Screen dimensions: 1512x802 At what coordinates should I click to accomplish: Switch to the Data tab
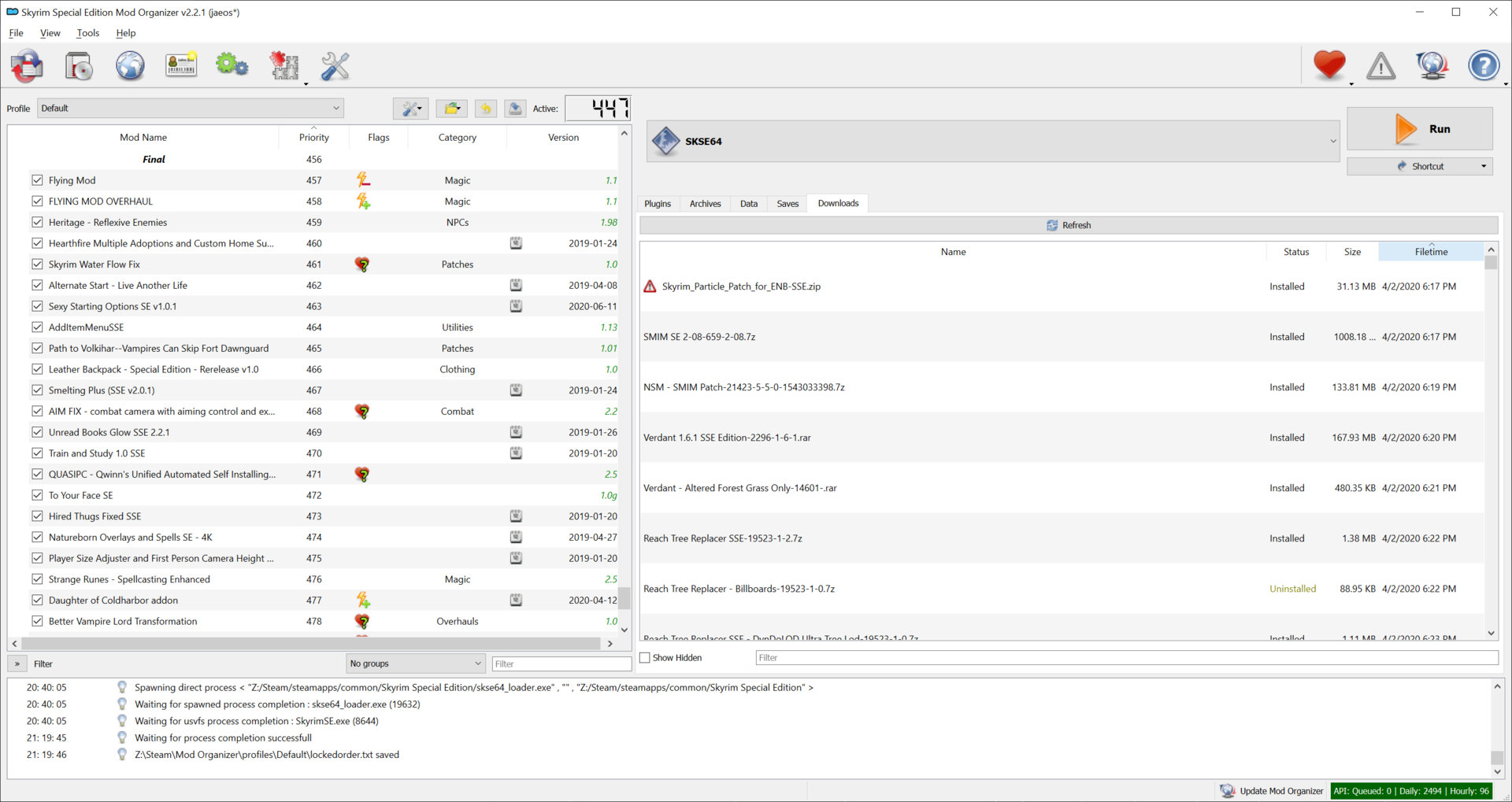(749, 204)
